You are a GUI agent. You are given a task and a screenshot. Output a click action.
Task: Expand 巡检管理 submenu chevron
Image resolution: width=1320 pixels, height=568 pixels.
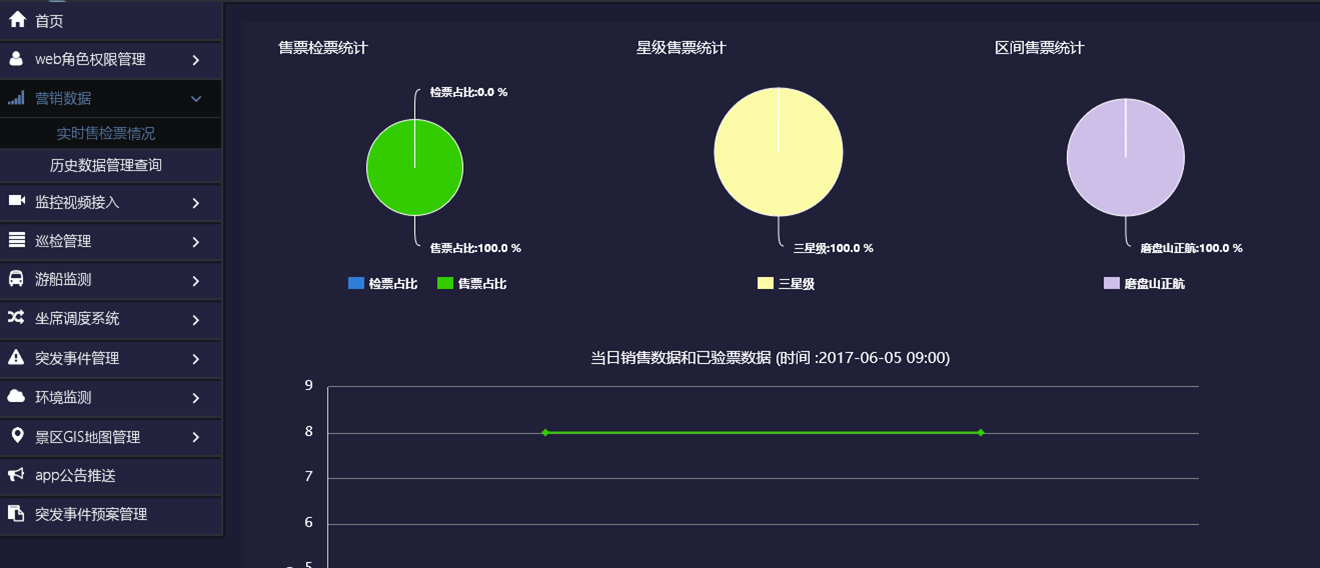(x=196, y=242)
